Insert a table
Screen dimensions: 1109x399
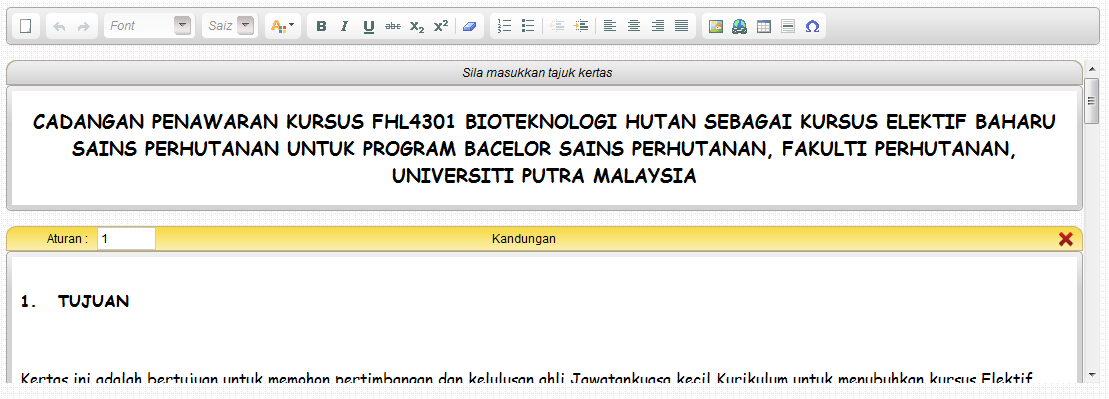(x=764, y=26)
